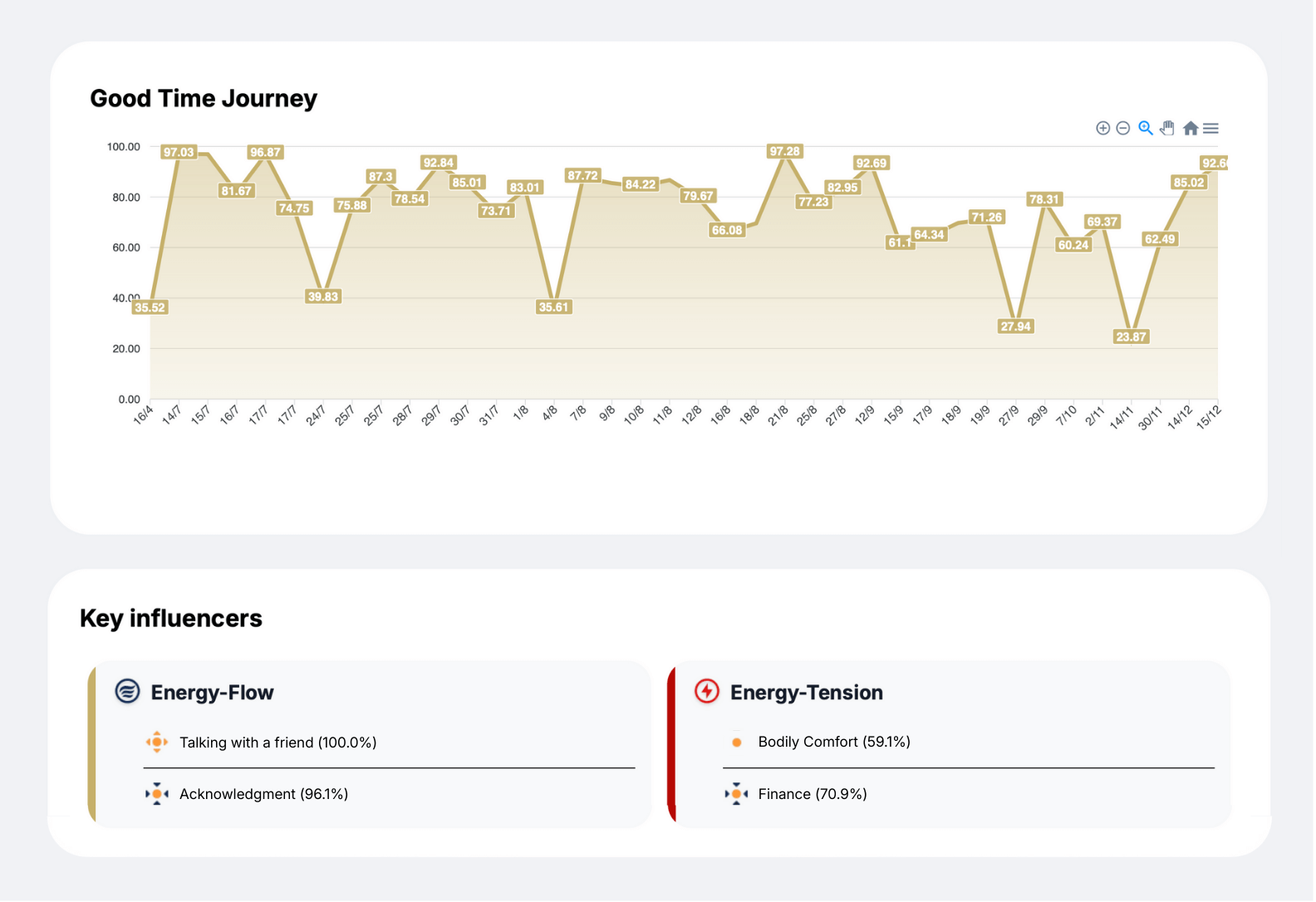This screenshot has height=902, width=1316.
Task: Click the 27.94 data point label
Action: (x=1015, y=326)
